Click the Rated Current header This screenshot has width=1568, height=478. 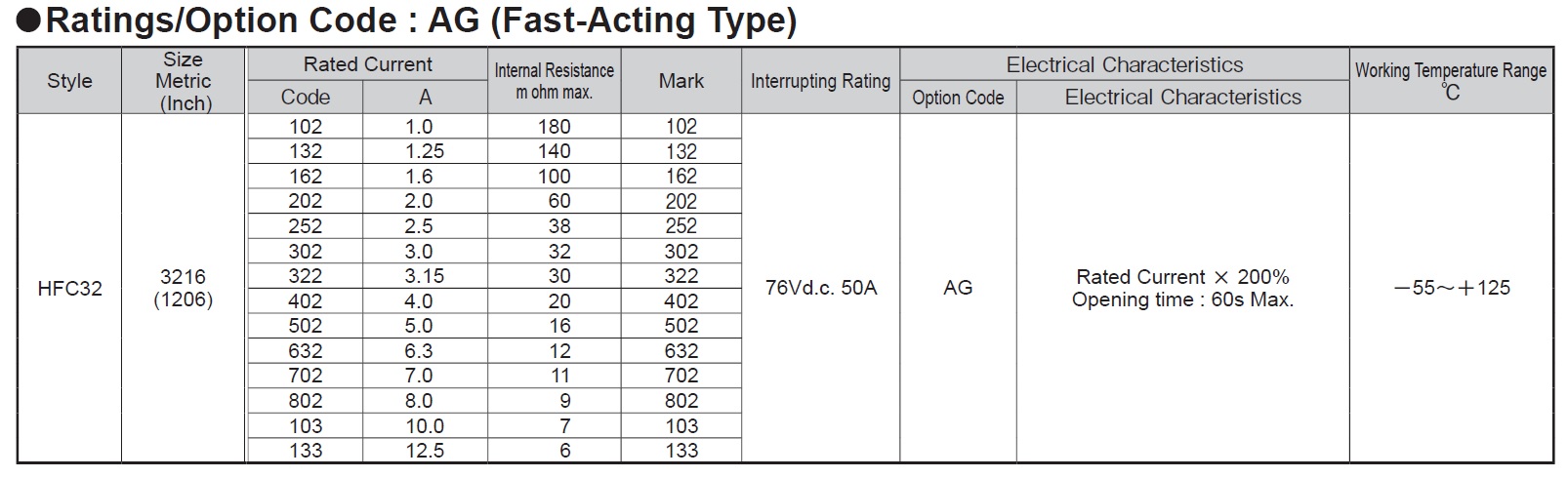367,64
